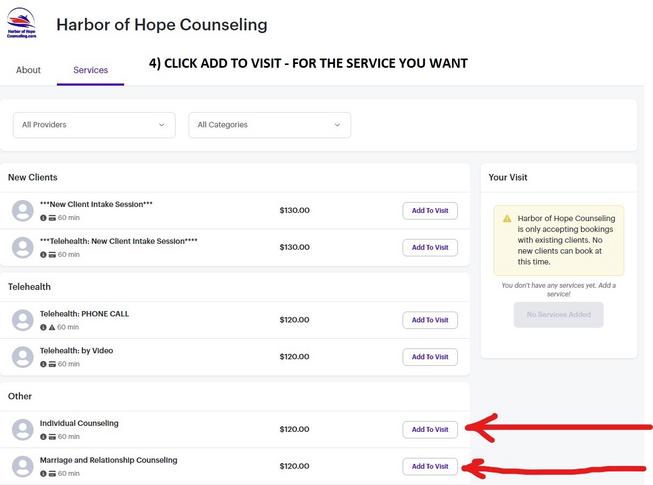This screenshot has width=653, height=485.
Task: Click card icon under Individual Counseling
Action: (52, 437)
